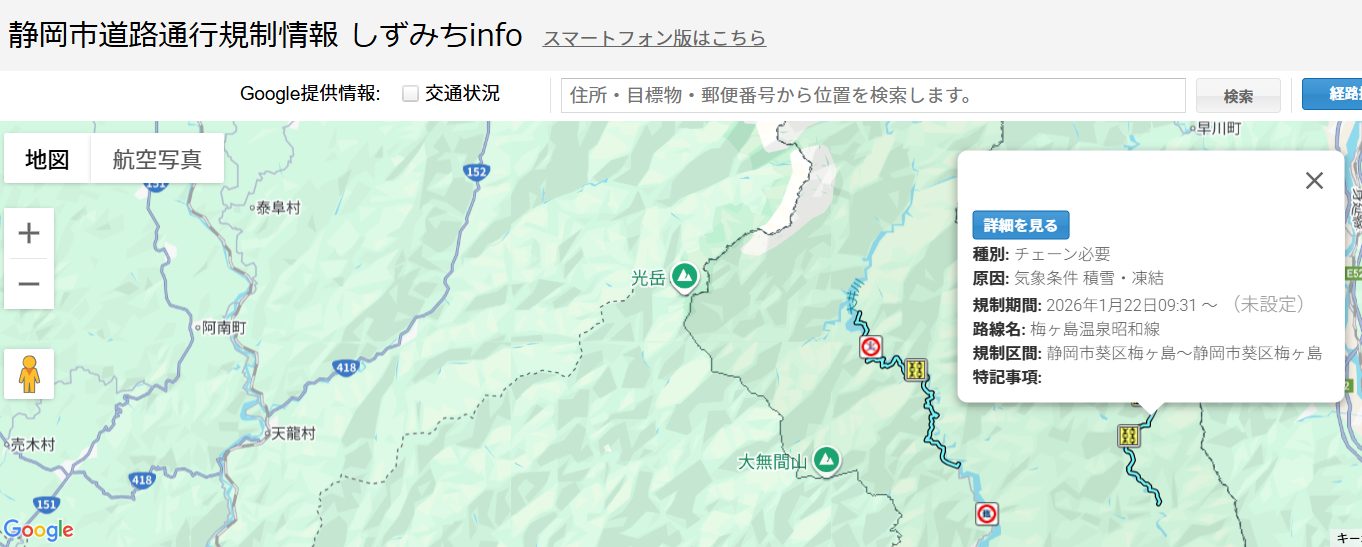Screen dimensions: 1362x547
Task: Zoom in the map with the plus button
Action: click(x=29, y=234)
